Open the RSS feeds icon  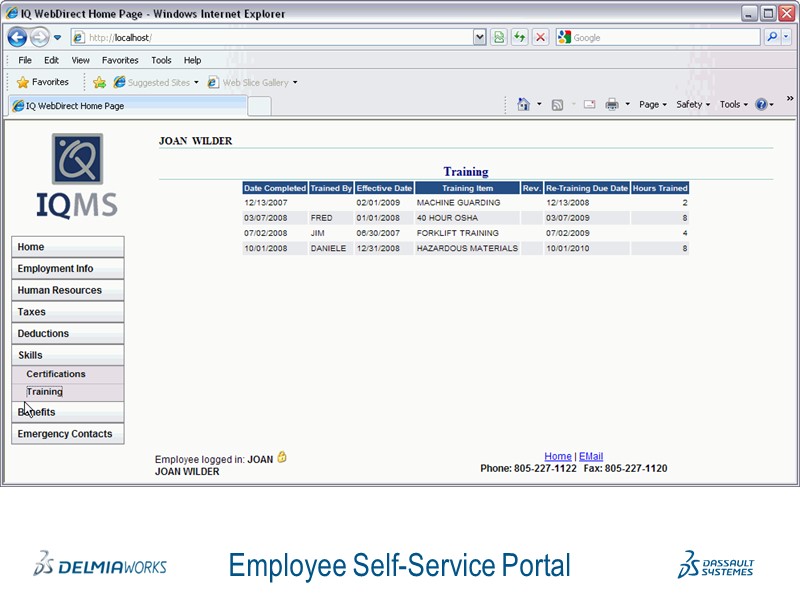[x=556, y=104]
